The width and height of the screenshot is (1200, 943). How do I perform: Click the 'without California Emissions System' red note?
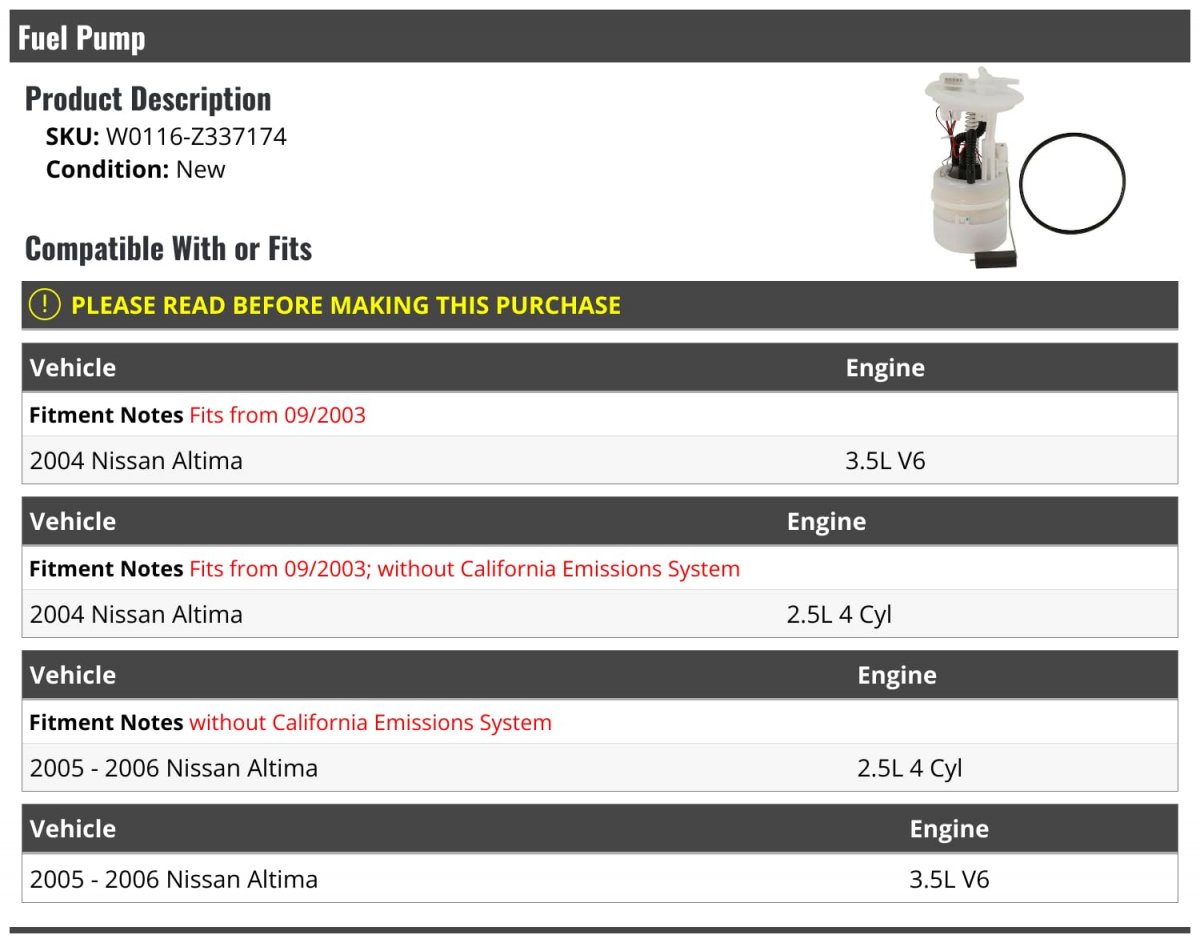[370, 722]
